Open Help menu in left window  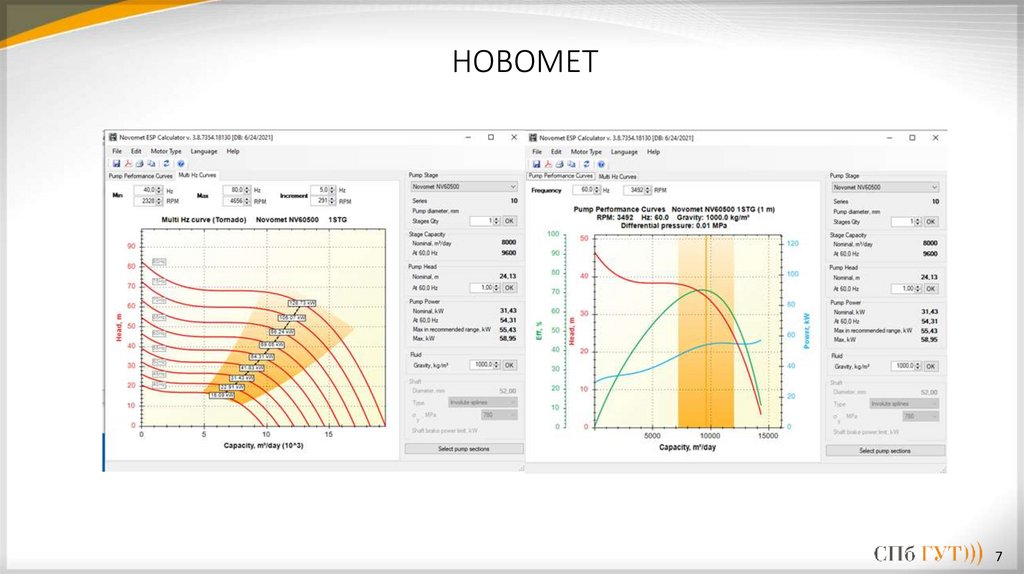(233, 151)
